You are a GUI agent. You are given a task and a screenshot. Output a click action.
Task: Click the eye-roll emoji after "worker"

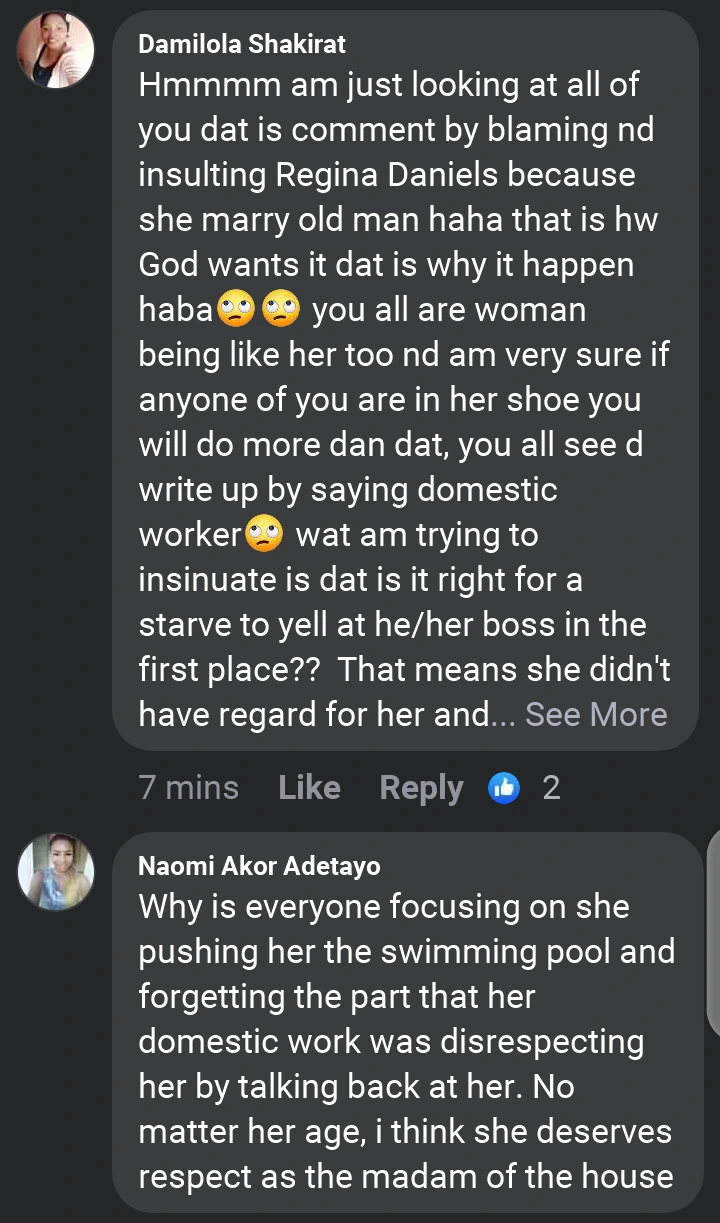tap(263, 535)
